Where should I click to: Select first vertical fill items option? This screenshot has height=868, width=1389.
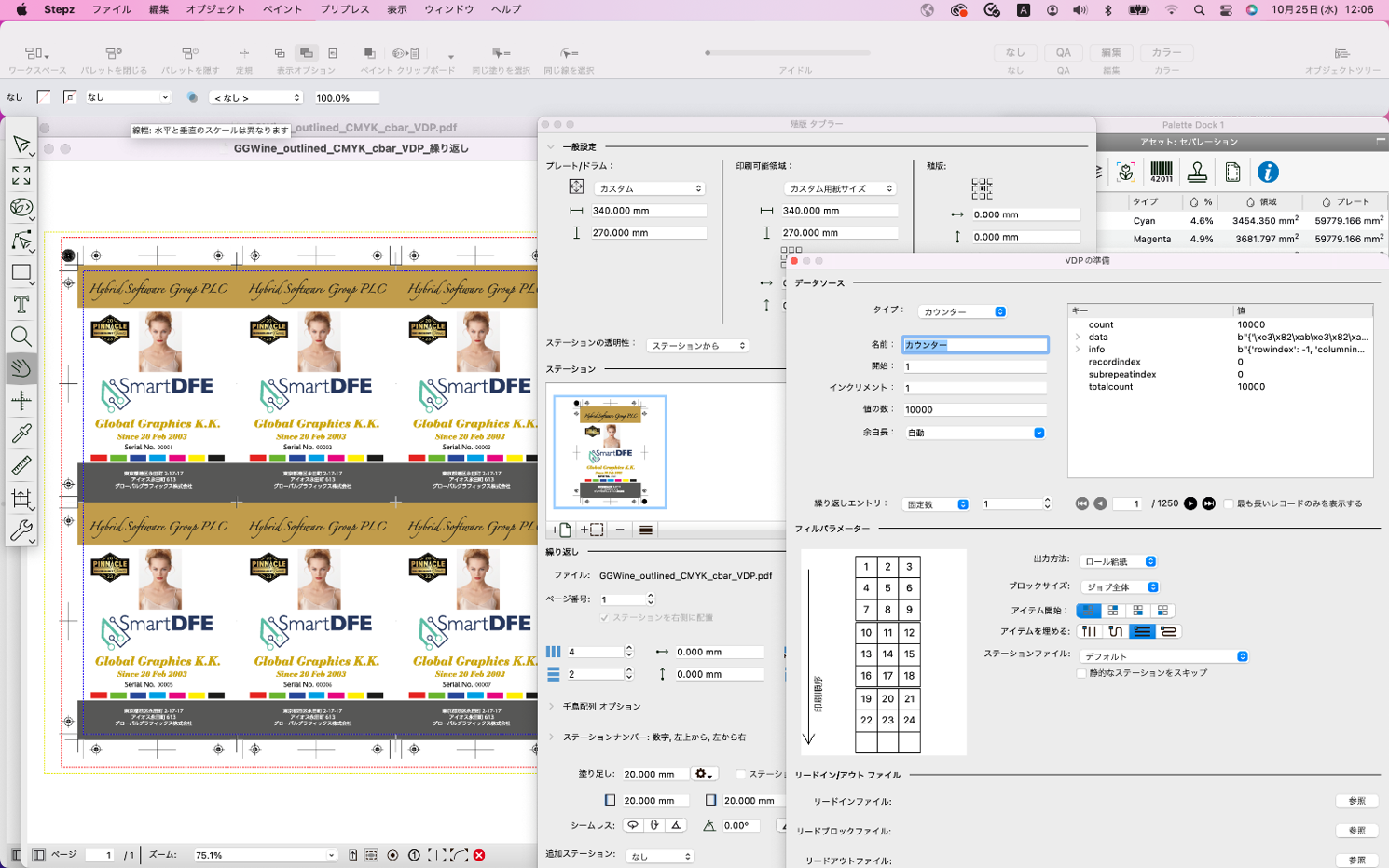pos(1089,631)
